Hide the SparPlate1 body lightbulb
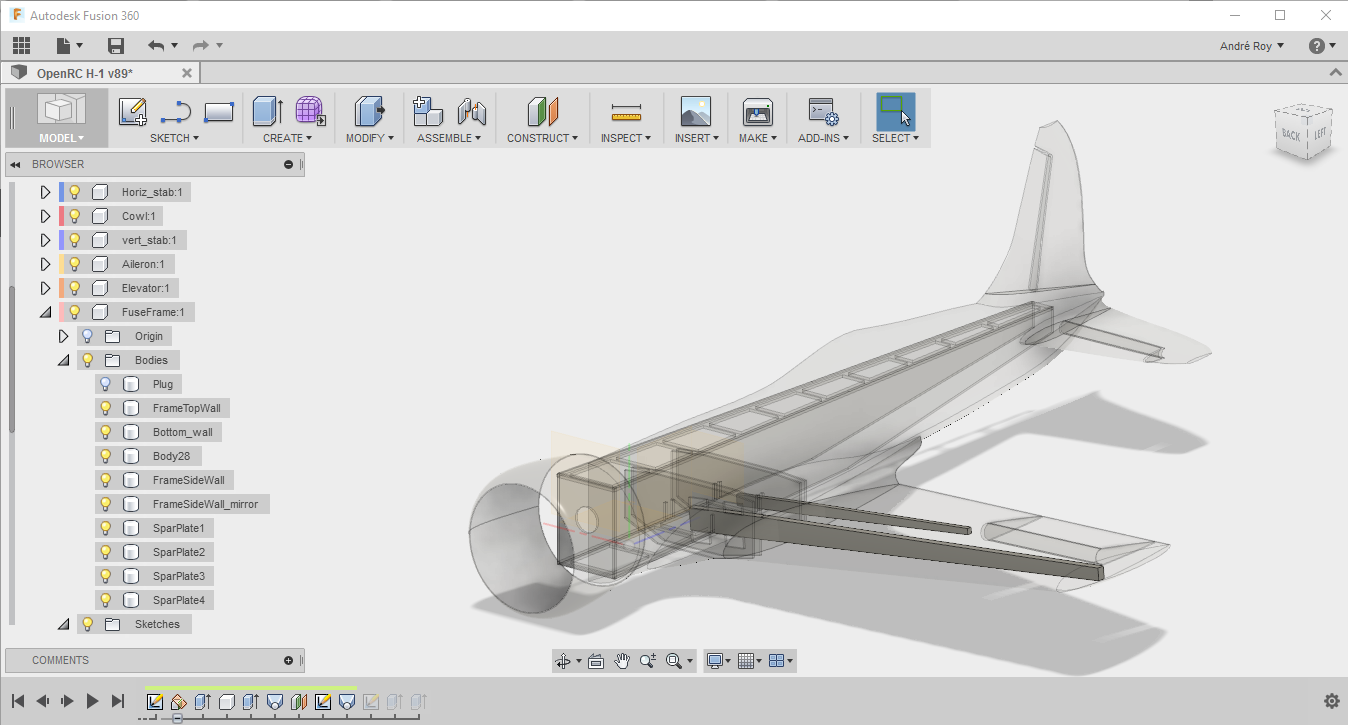 pos(105,528)
